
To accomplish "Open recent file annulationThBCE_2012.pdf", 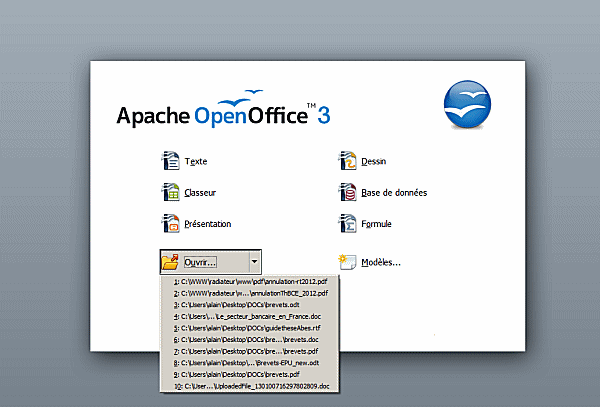I will click(249, 293).
